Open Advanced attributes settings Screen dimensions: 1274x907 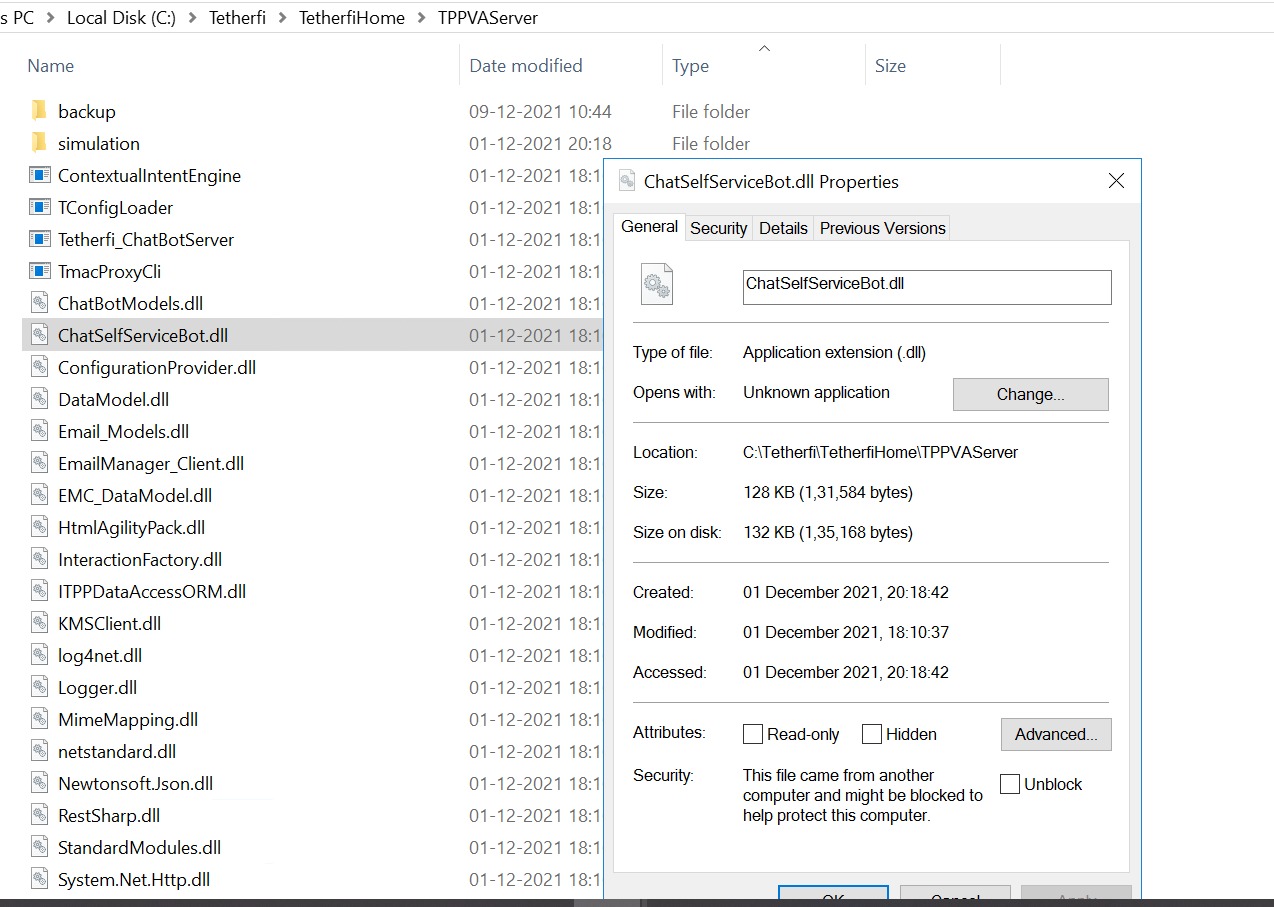click(1056, 734)
